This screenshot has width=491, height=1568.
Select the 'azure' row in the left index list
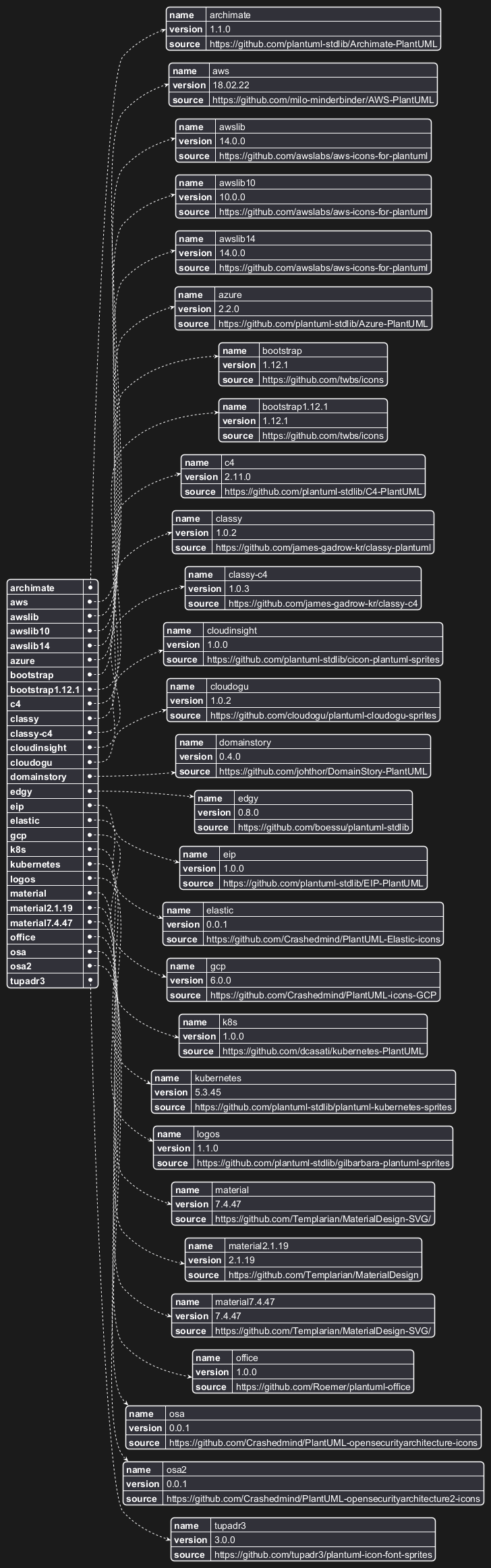tap(53, 661)
